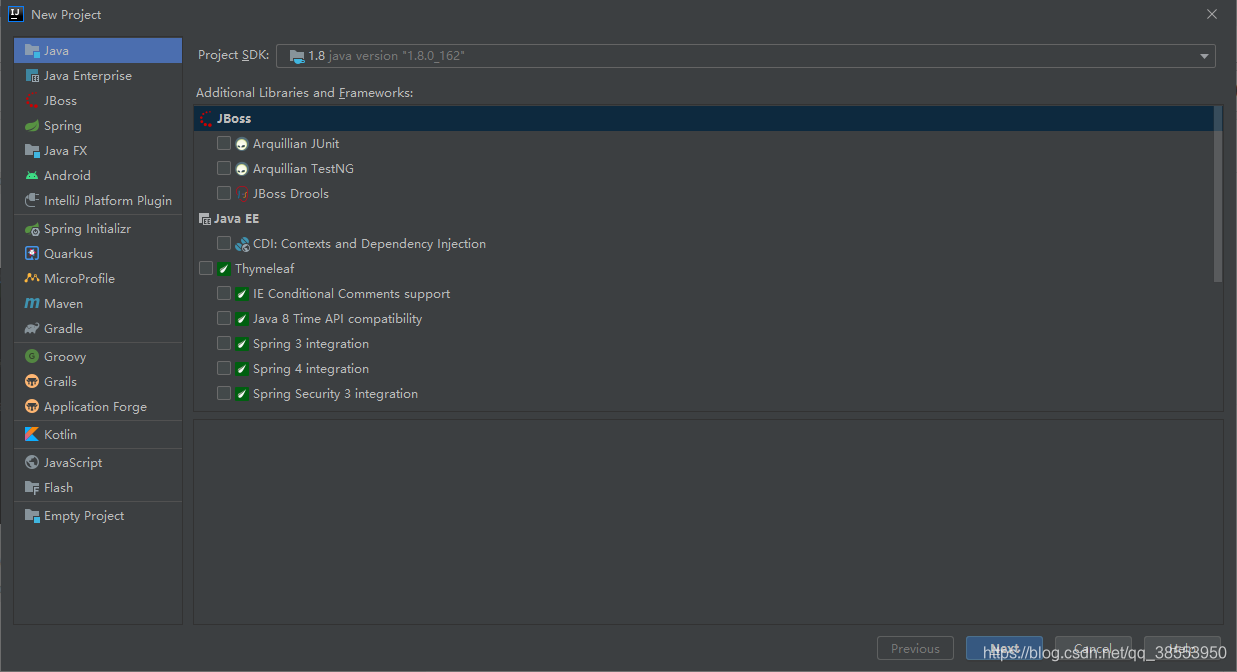The height and width of the screenshot is (672, 1237).
Task: Click the JBoss icon in sidebar
Action: [x=32, y=101]
